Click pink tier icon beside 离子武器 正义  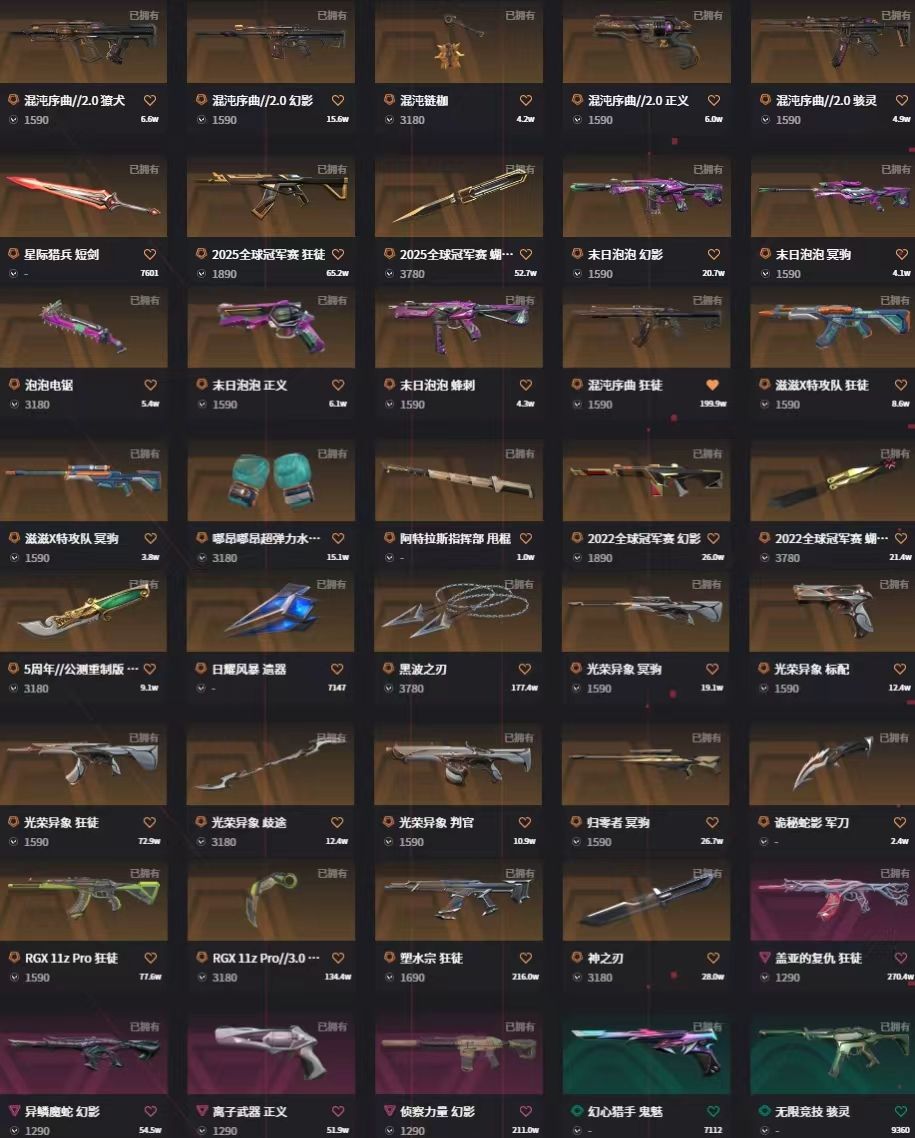(202, 1111)
